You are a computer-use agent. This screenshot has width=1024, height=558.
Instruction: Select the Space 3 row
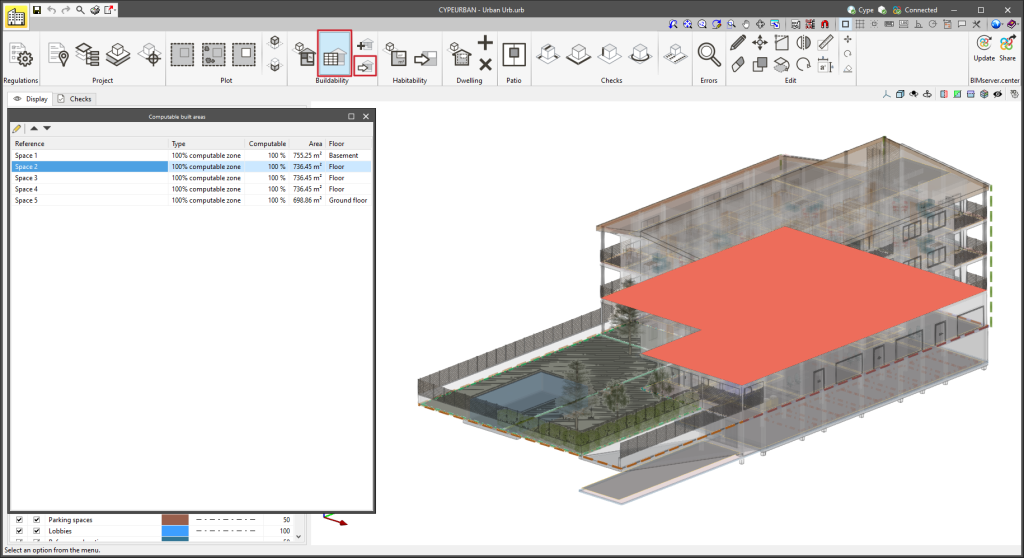pos(90,178)
